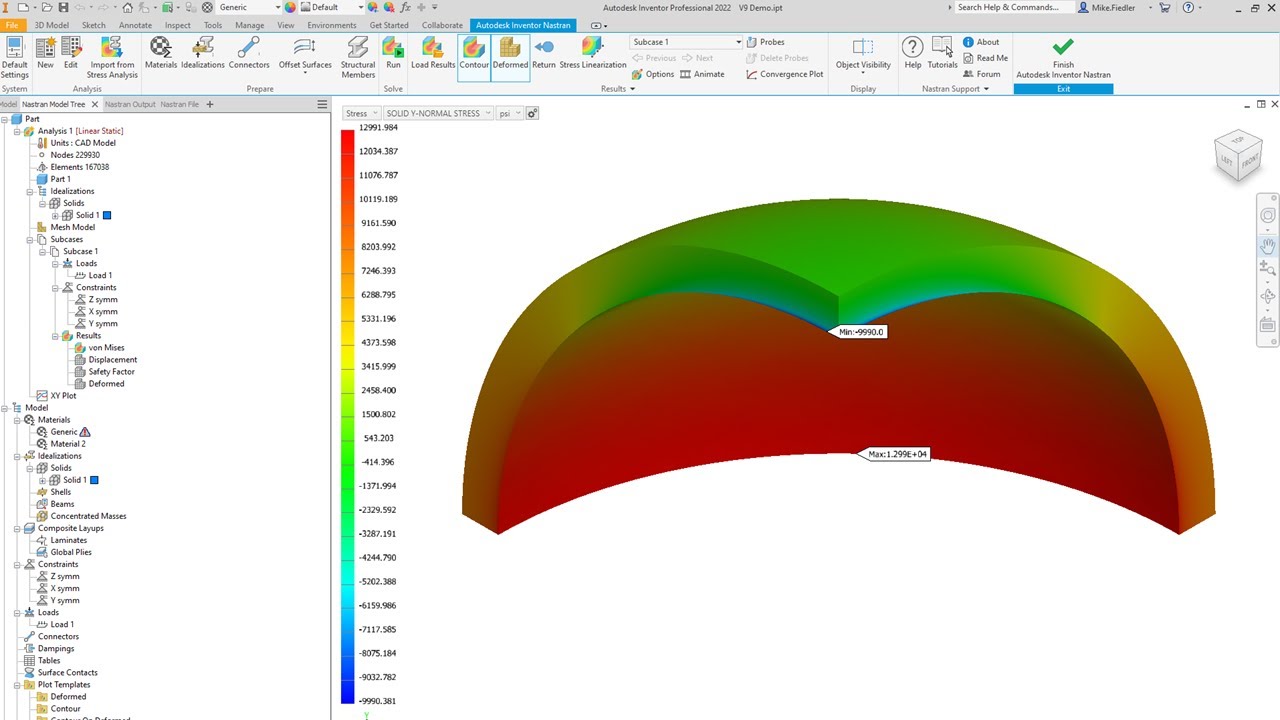Open the Stress result type dropdown

361,113
